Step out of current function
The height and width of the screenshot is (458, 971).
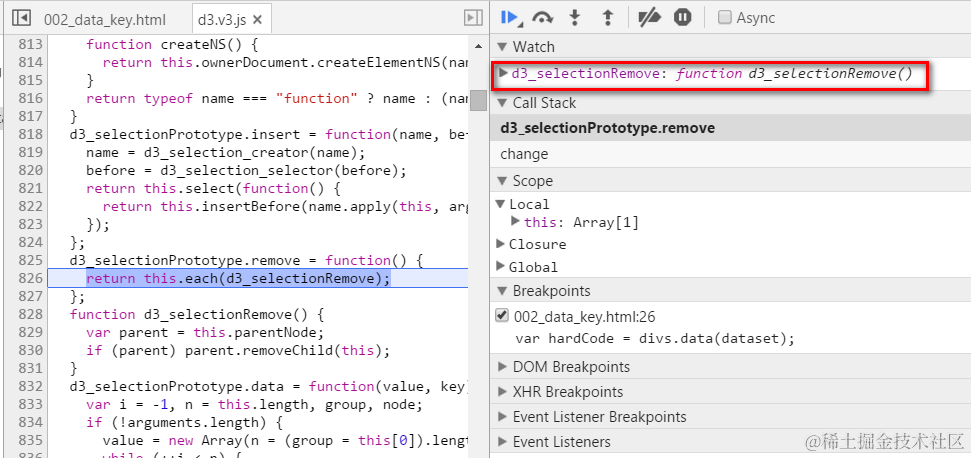(607, 18)
